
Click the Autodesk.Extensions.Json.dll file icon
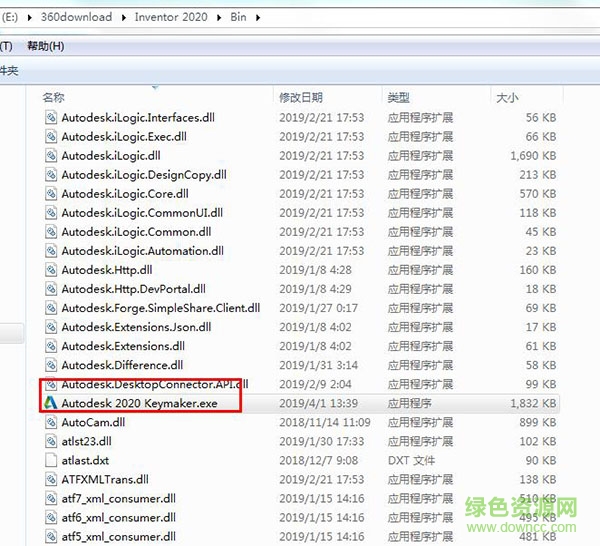click(x=51, y=327)
